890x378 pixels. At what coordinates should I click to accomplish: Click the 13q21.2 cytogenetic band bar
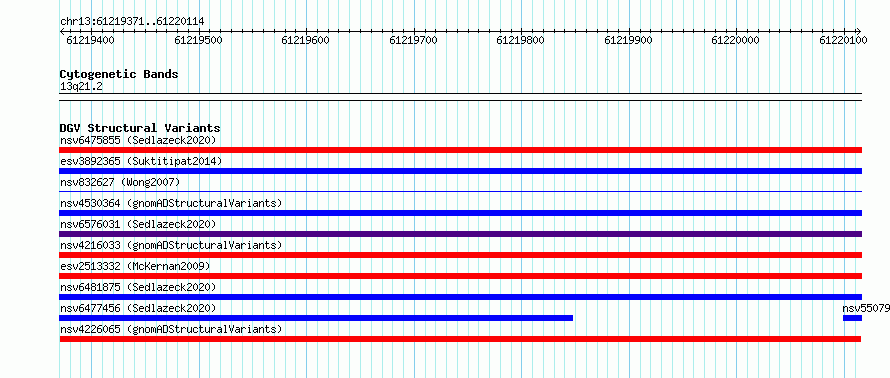click(460, 97)
